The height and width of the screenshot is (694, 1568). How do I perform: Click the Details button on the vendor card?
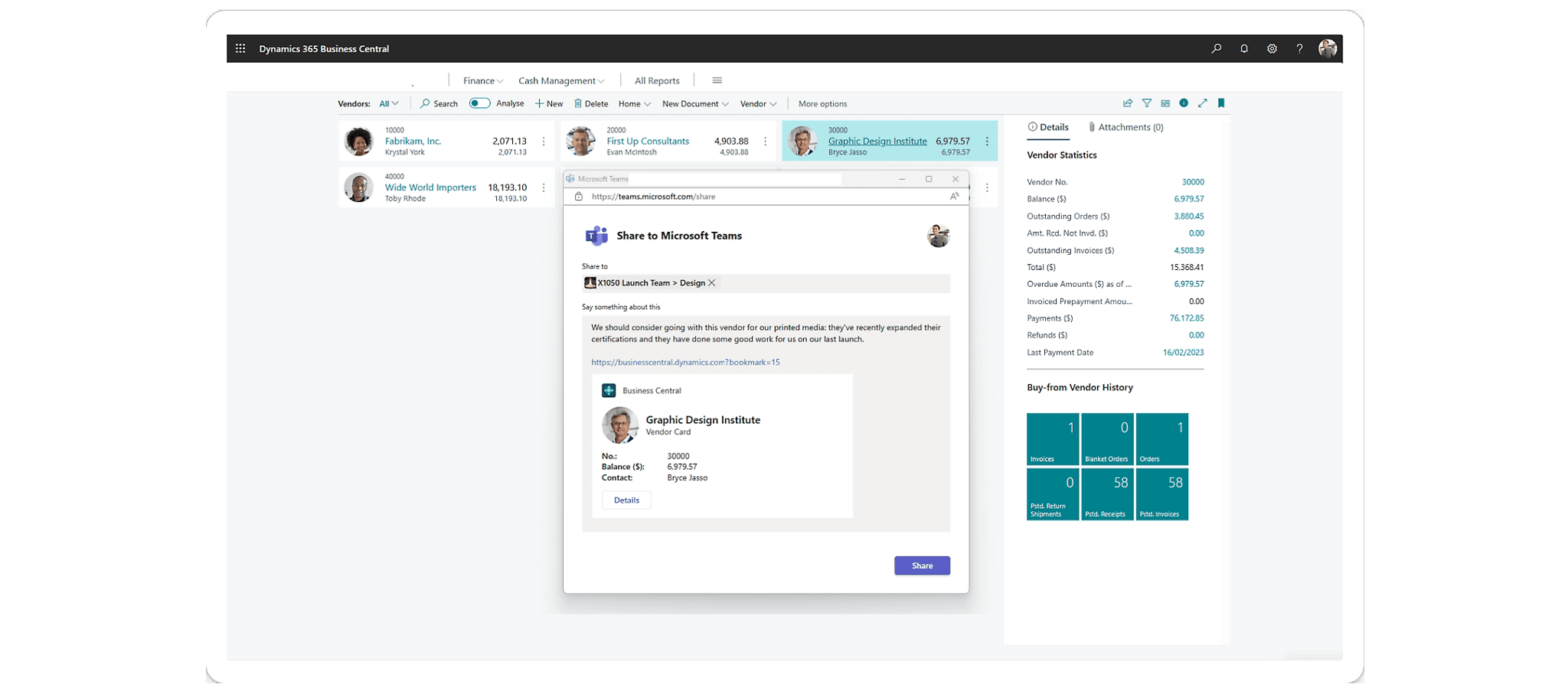pos(626,500)
